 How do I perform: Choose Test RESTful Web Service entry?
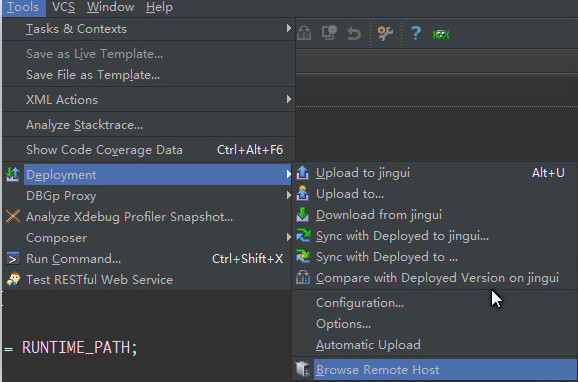click(x=99, y=280)
